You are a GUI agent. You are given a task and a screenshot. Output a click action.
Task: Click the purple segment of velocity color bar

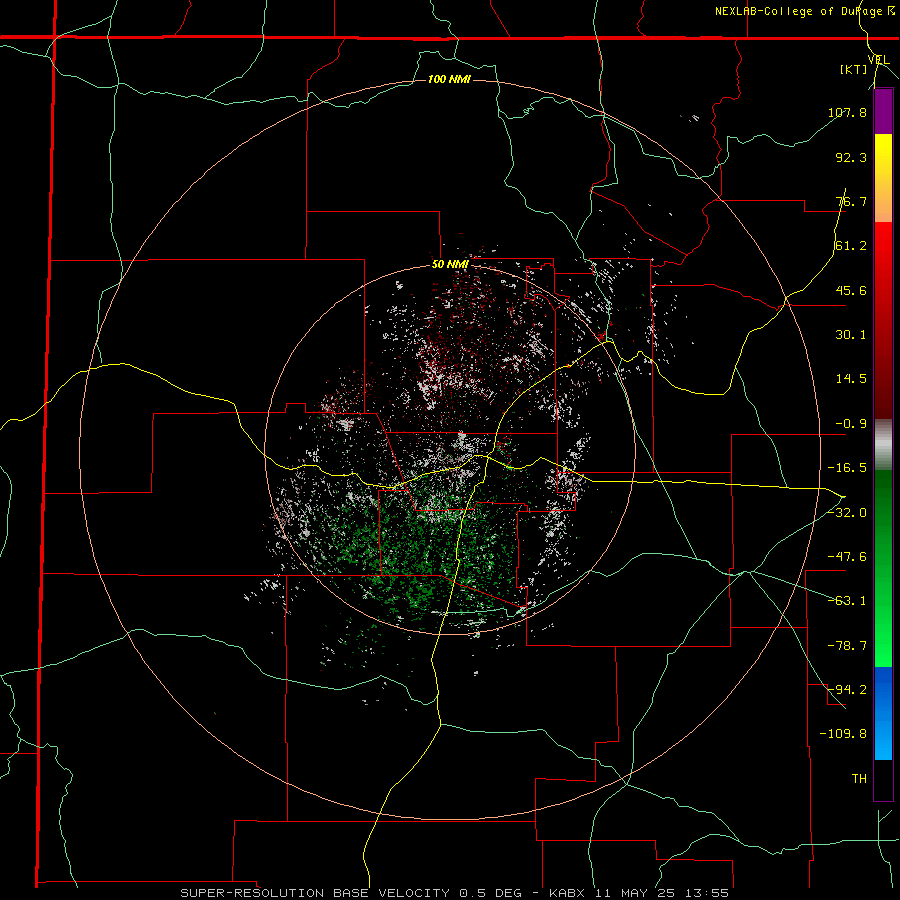pos(883,111)
